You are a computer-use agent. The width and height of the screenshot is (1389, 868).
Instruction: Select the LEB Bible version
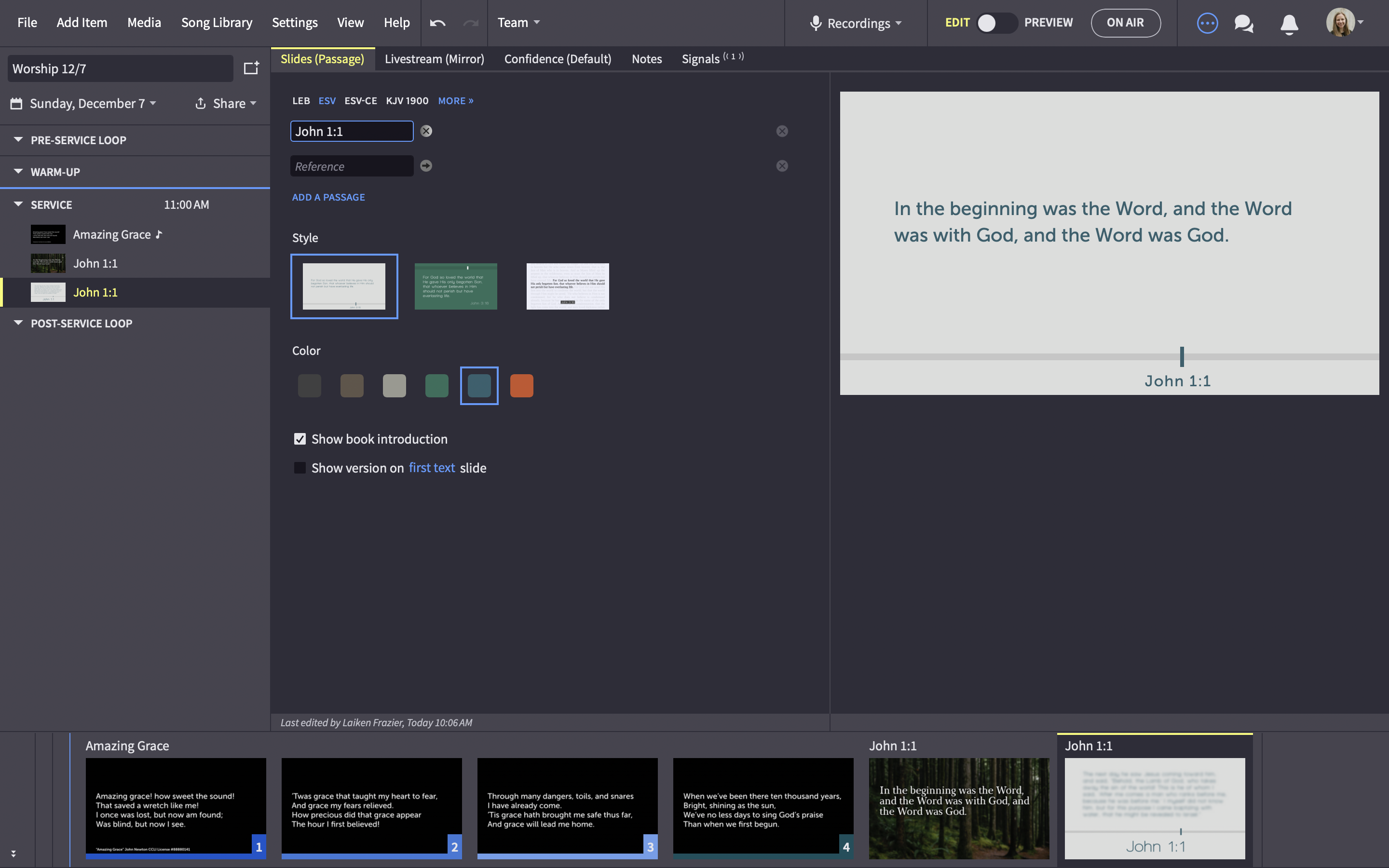tap(301, 100)
